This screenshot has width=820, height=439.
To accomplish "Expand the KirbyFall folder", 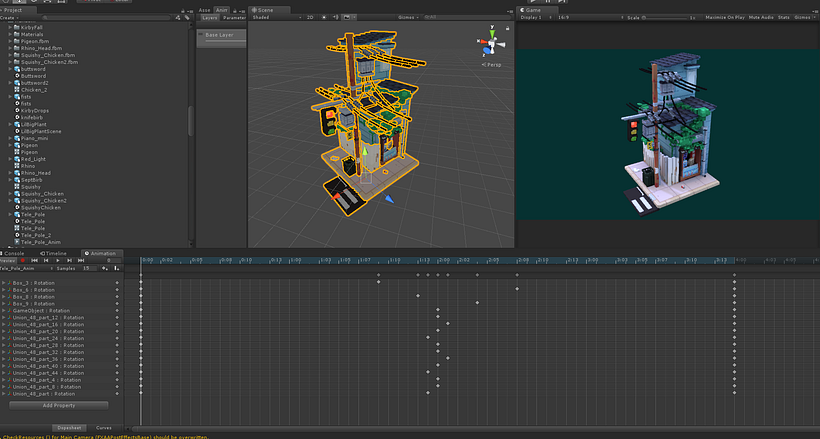I will (x=10, y=27).
